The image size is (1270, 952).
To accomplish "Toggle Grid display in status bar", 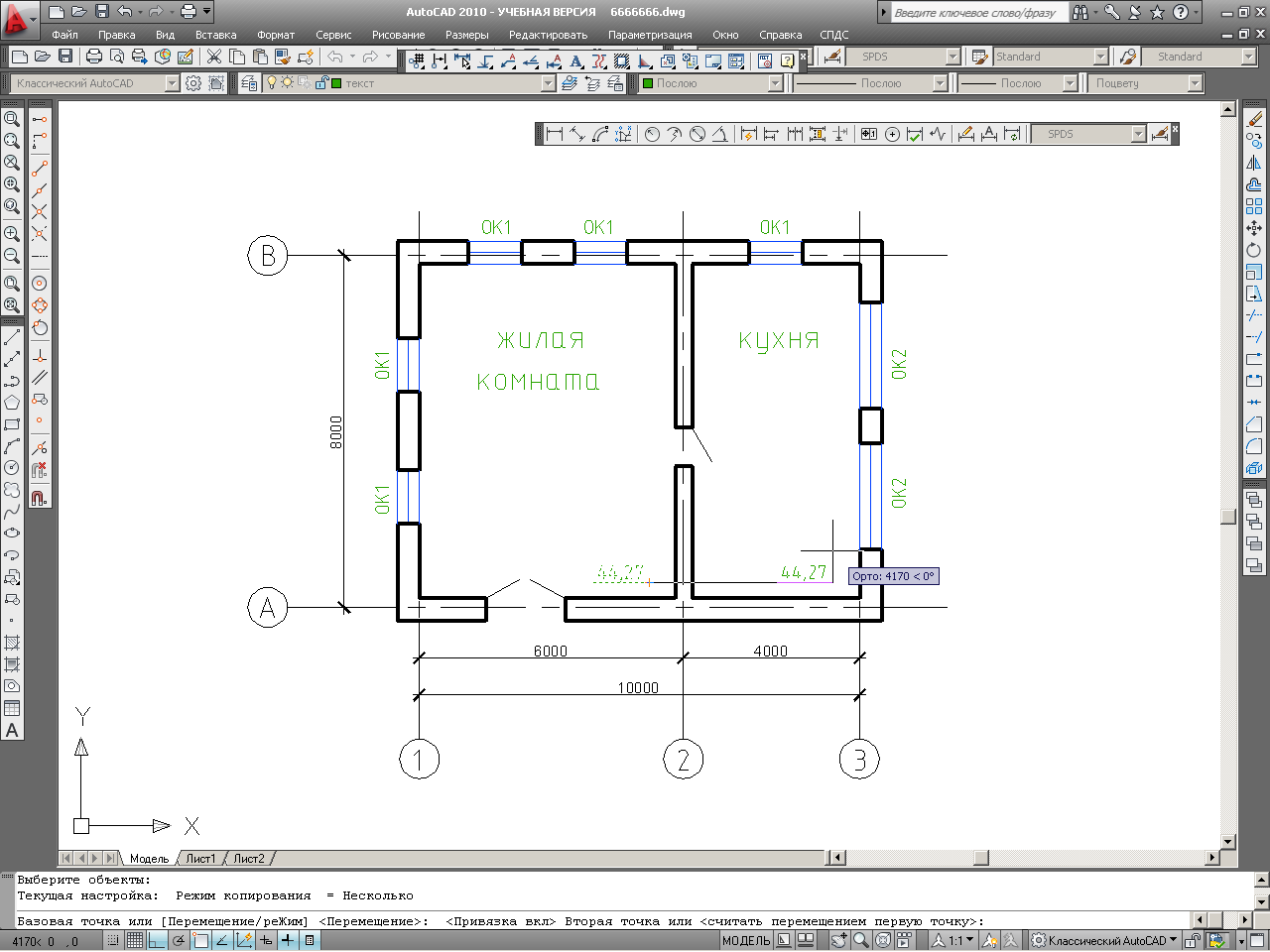I will 135,940.
